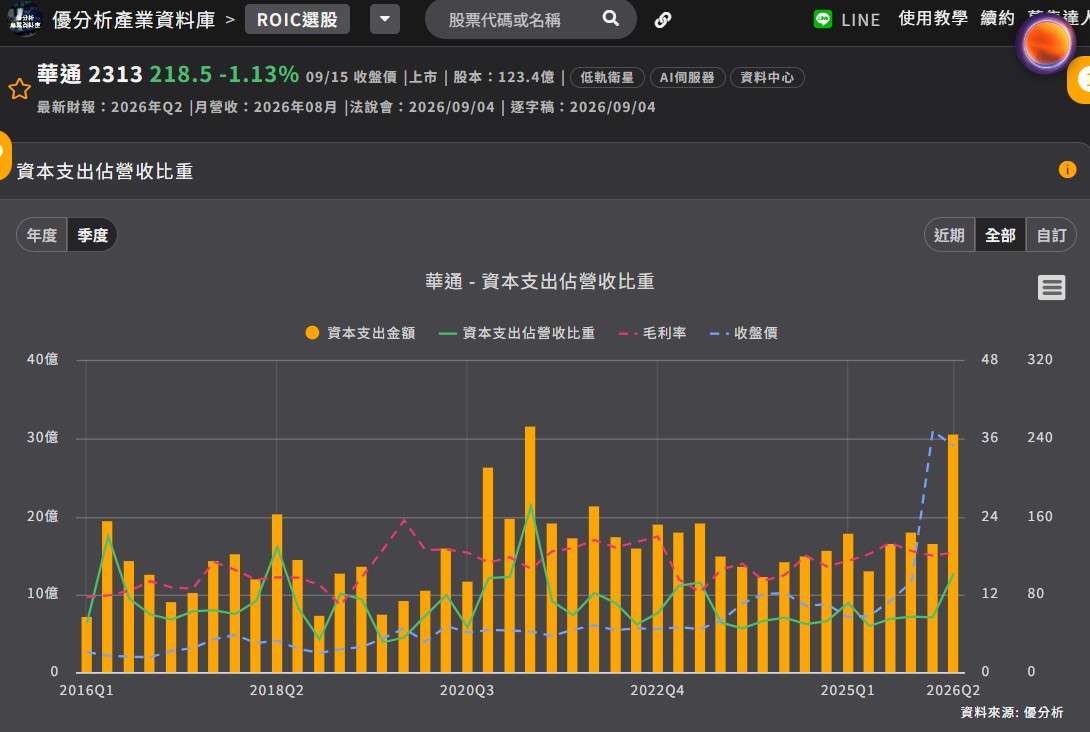The image size is (1090, 732).
Task: Click the 最新財報：2026年Q2 text
Action: click(x=110, y=107)
